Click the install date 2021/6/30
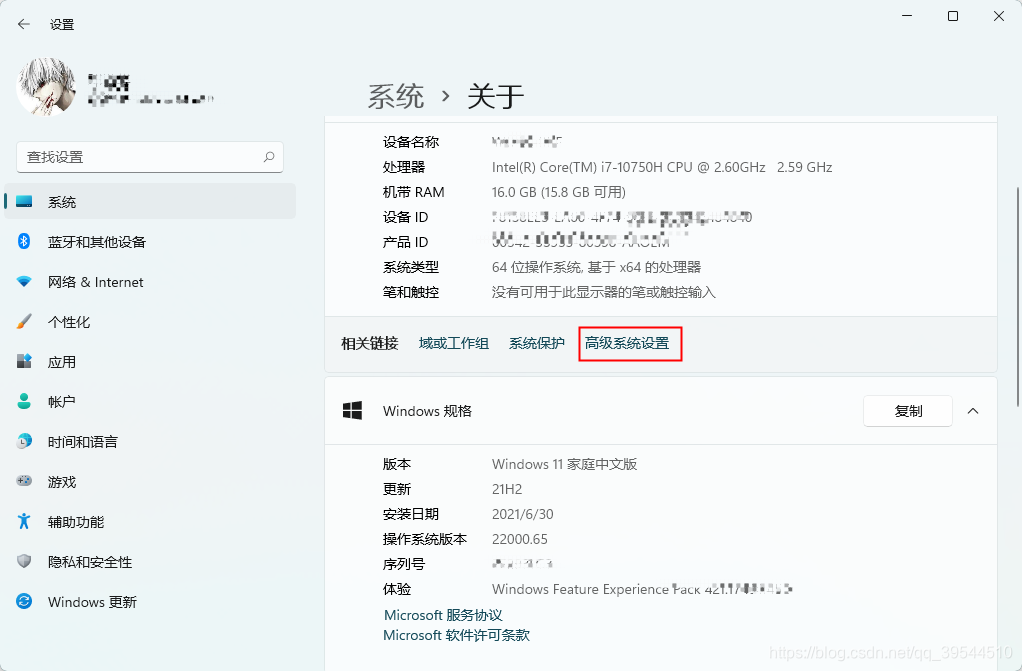Image resolution: width=1022 pixels, height=671 pixels. pyautogui.click(x=523, y=514)
